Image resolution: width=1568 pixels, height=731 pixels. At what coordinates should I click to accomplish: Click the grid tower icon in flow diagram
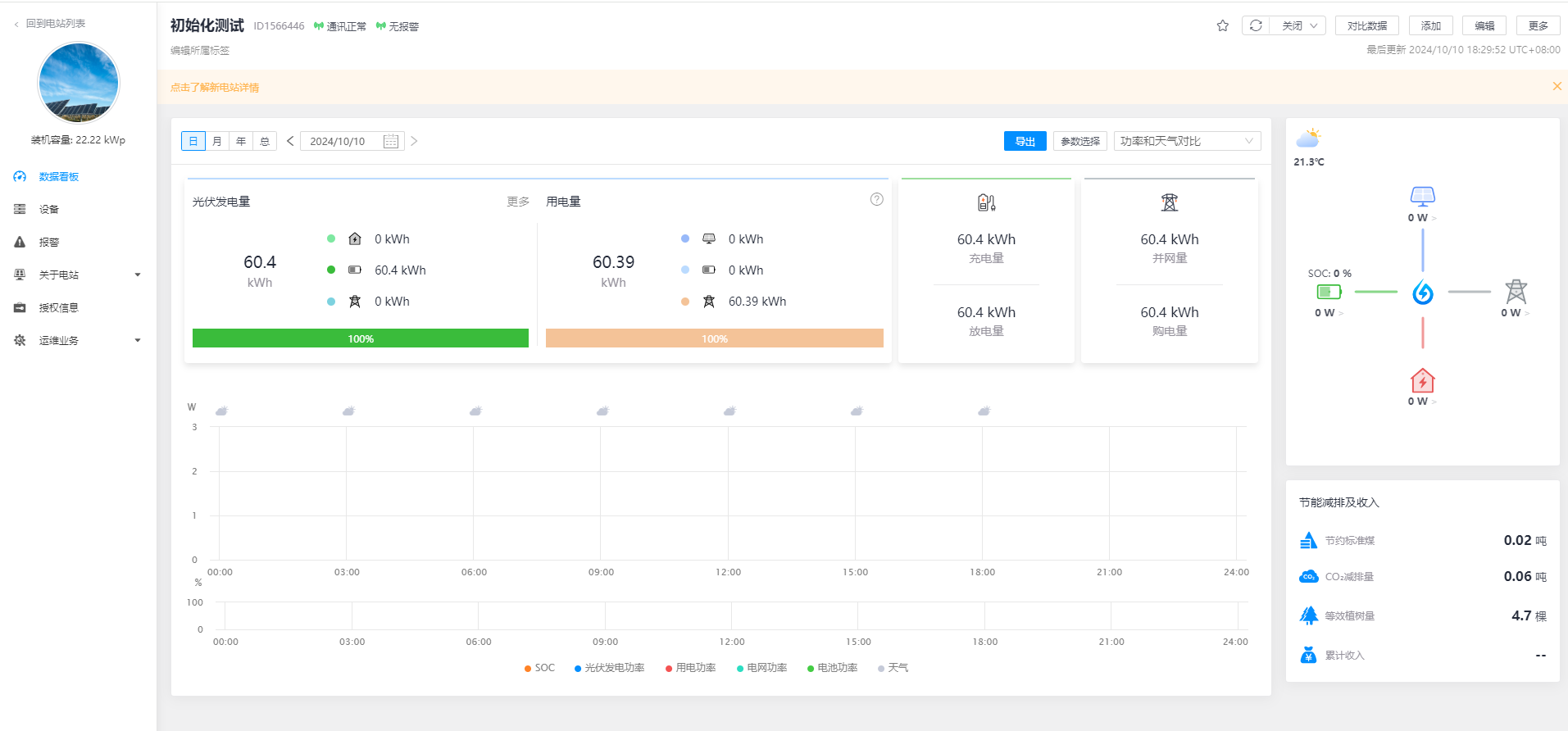pyautogui.click(x=1516, y=292)
